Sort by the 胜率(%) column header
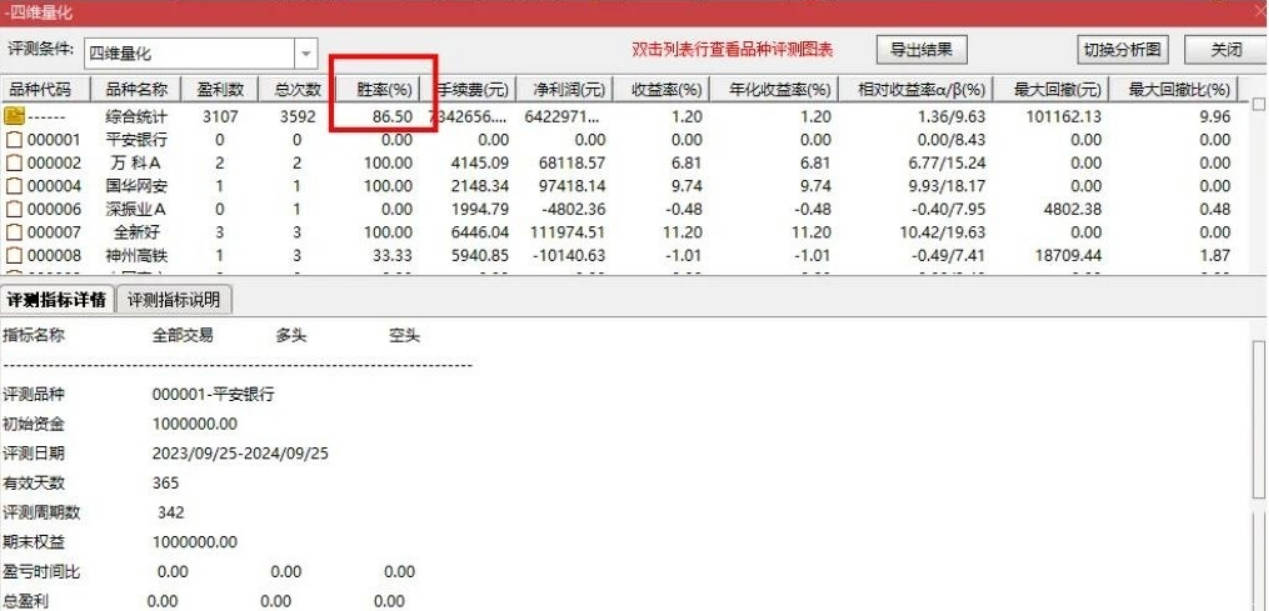The width and height of the screenshot is (1269, 611). [x=385, y=90]
